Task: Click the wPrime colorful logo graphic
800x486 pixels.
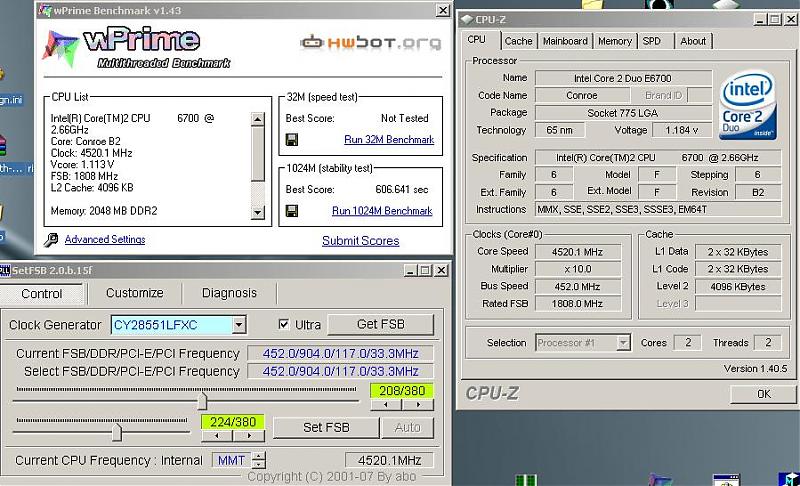Action: pyautogui.click(x=61, y=49)
